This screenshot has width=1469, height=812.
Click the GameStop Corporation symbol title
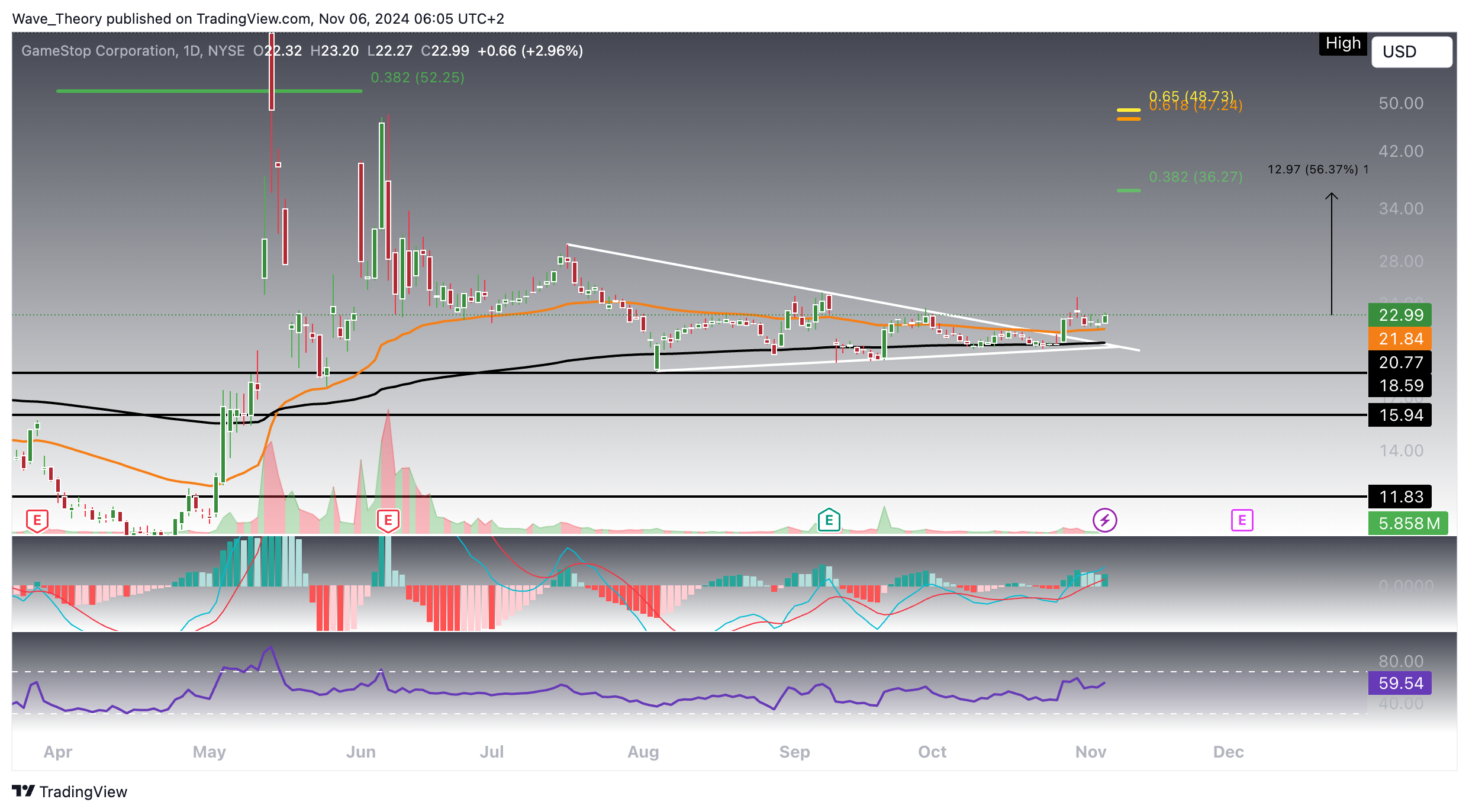(x=98, y=51)
